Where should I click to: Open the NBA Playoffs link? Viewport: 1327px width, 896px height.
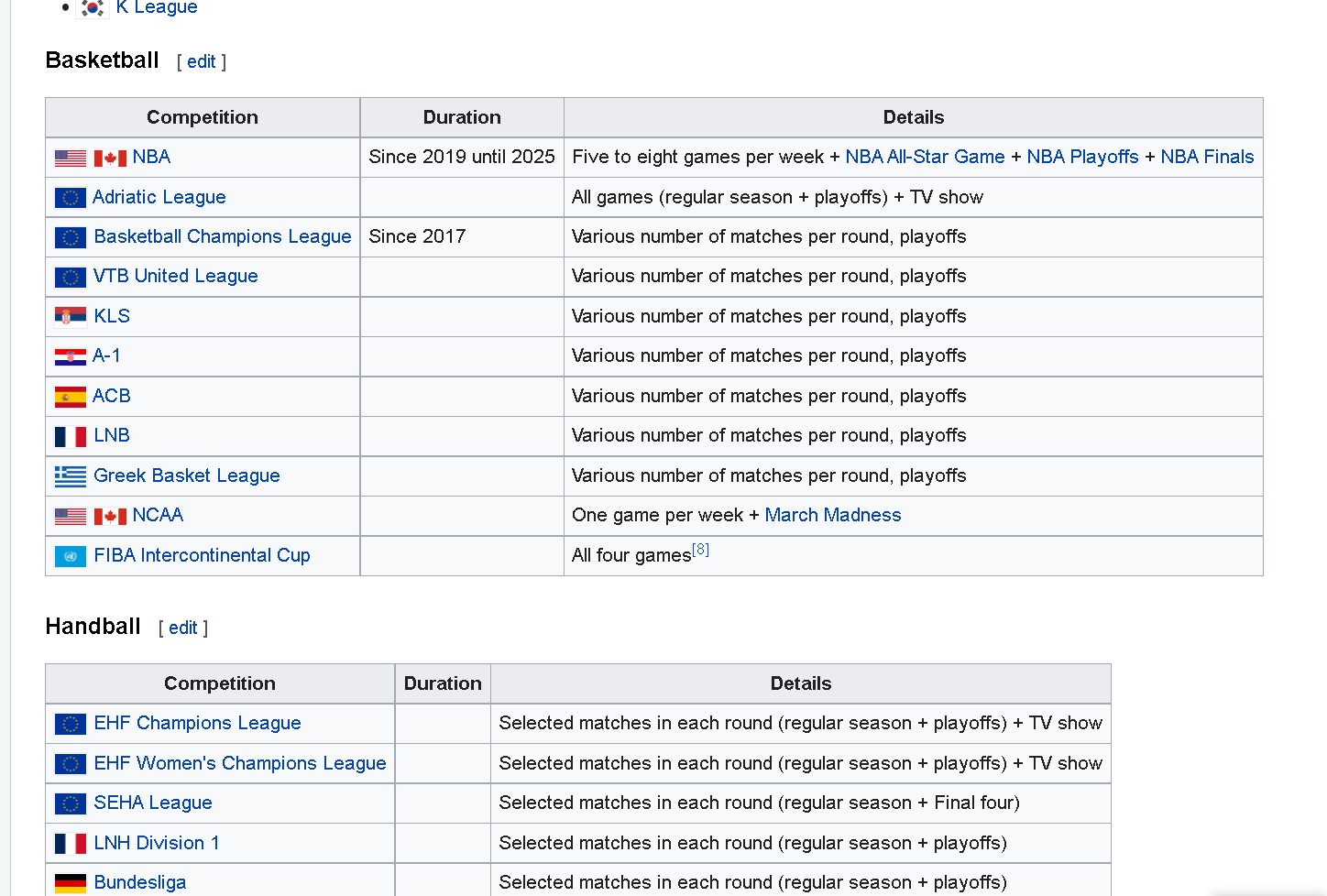click(1082, 157)
